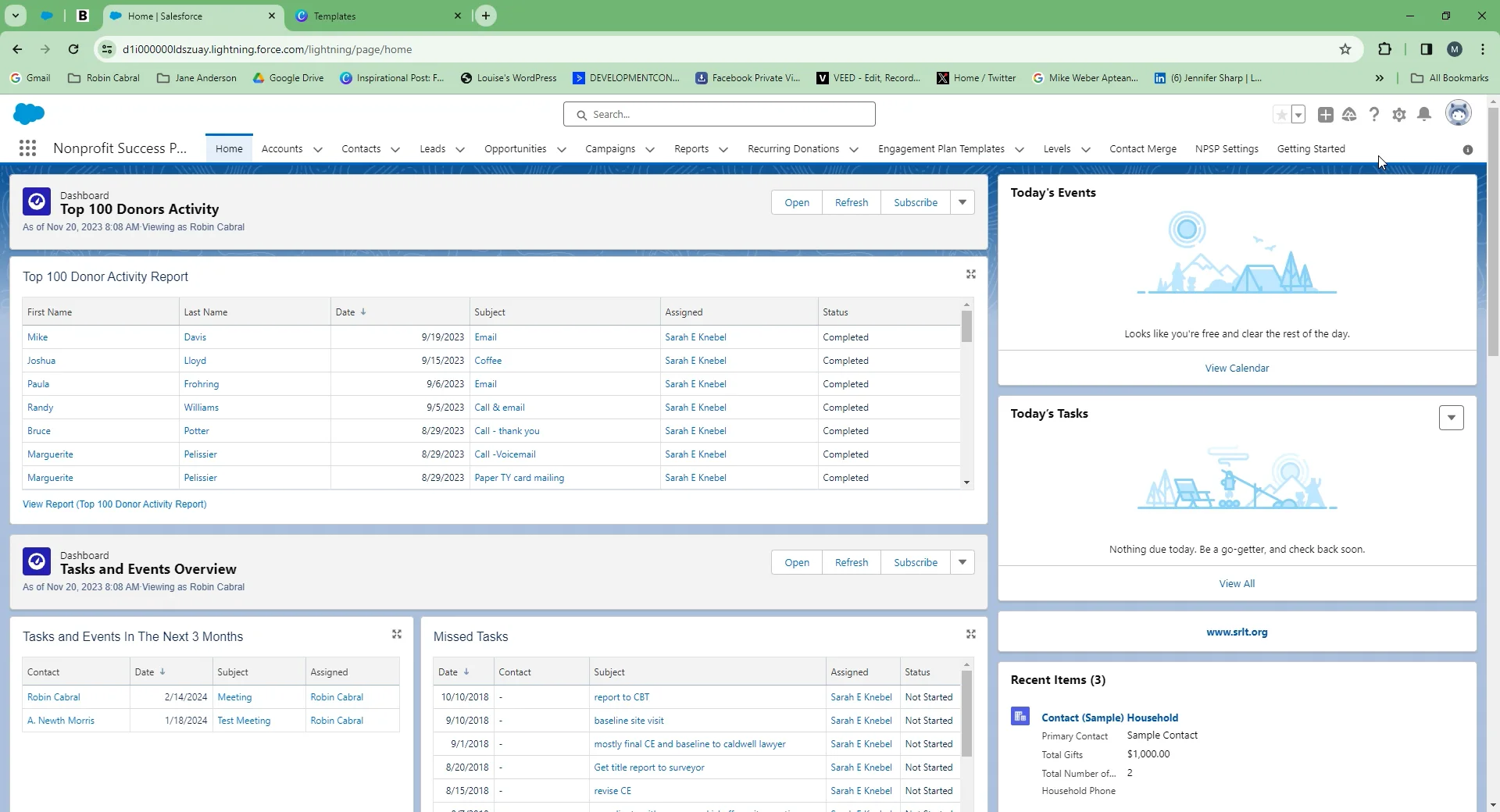Open the Campaigns tab dropdown chevron

pyautogui.click(x=650, y=150)
